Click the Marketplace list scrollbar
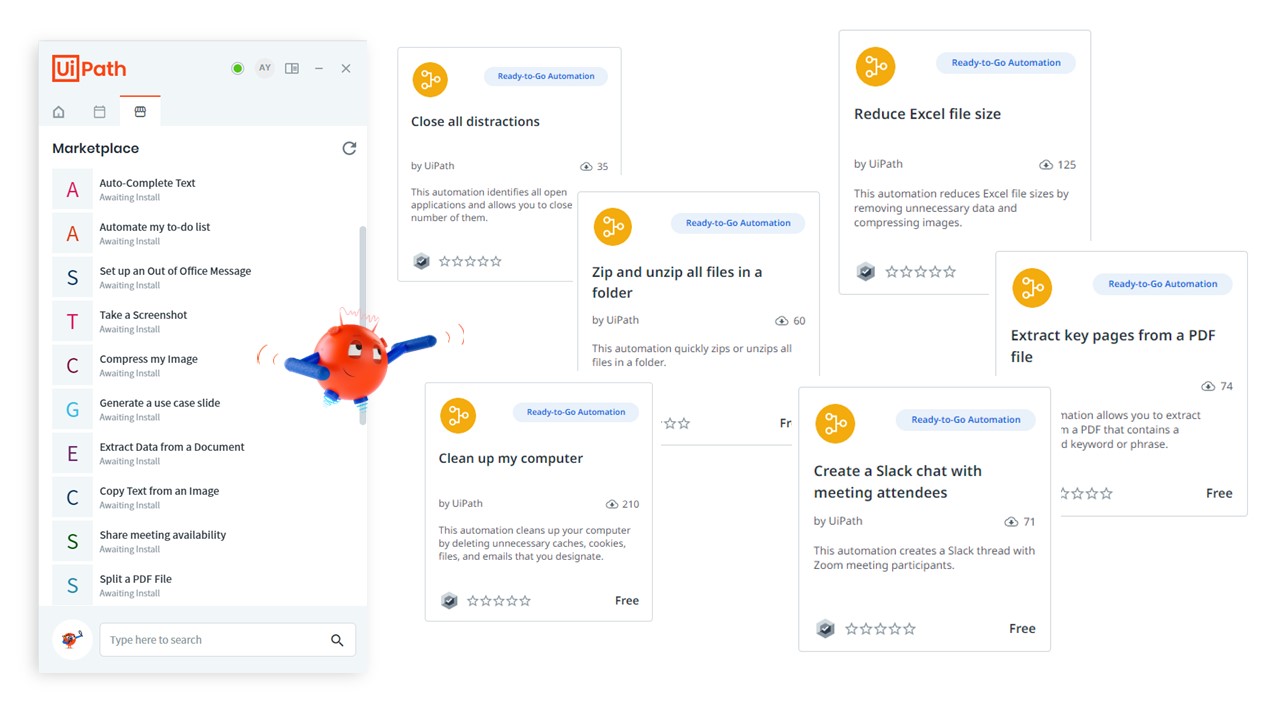This screenshot has height=720, width=1280. point(362,325)
